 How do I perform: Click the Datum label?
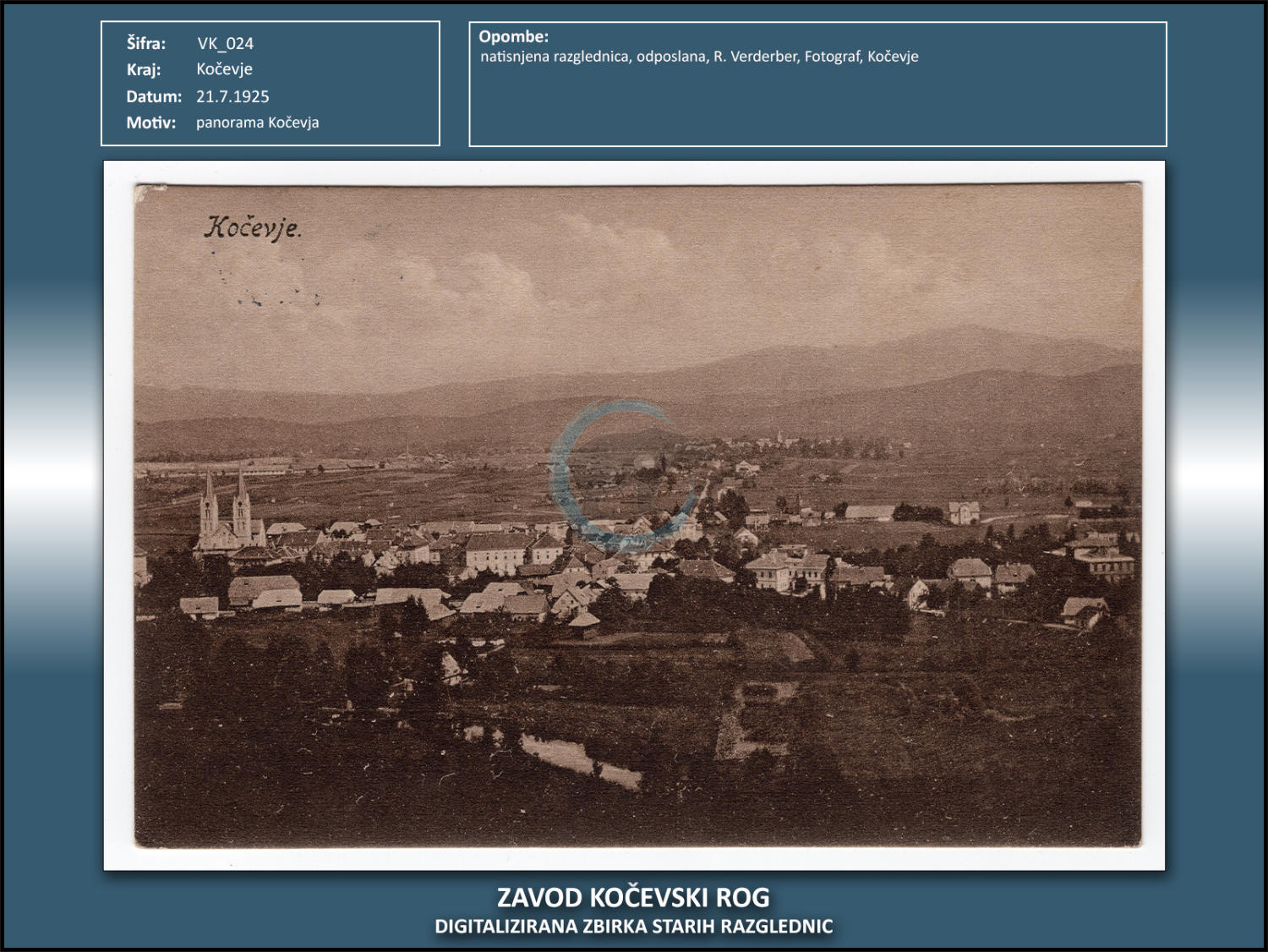tap(154, 96)
